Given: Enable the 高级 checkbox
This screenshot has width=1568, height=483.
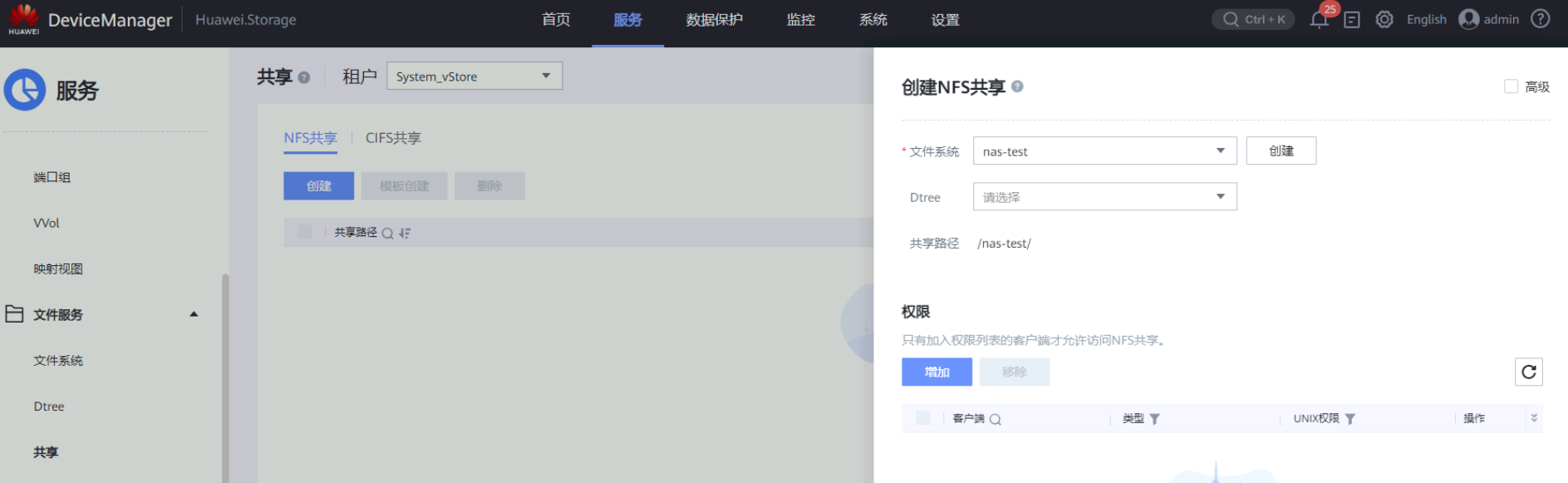Looking at the screenshot, I should [1511, 86].
